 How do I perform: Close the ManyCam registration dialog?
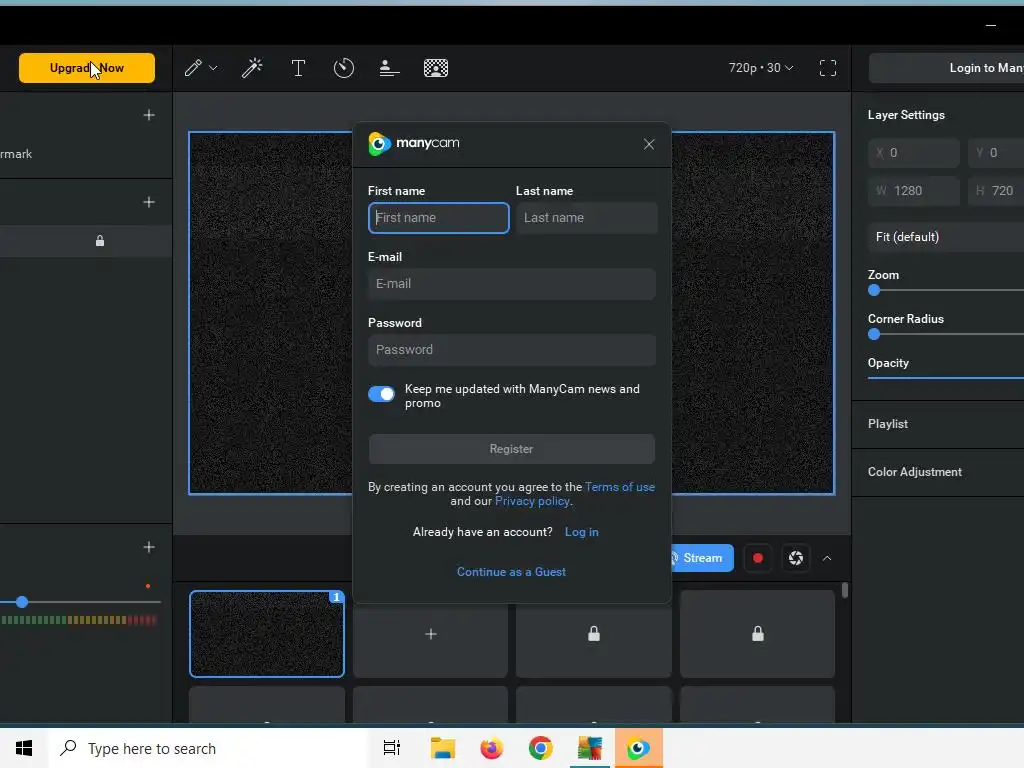(x=648, y=144)
